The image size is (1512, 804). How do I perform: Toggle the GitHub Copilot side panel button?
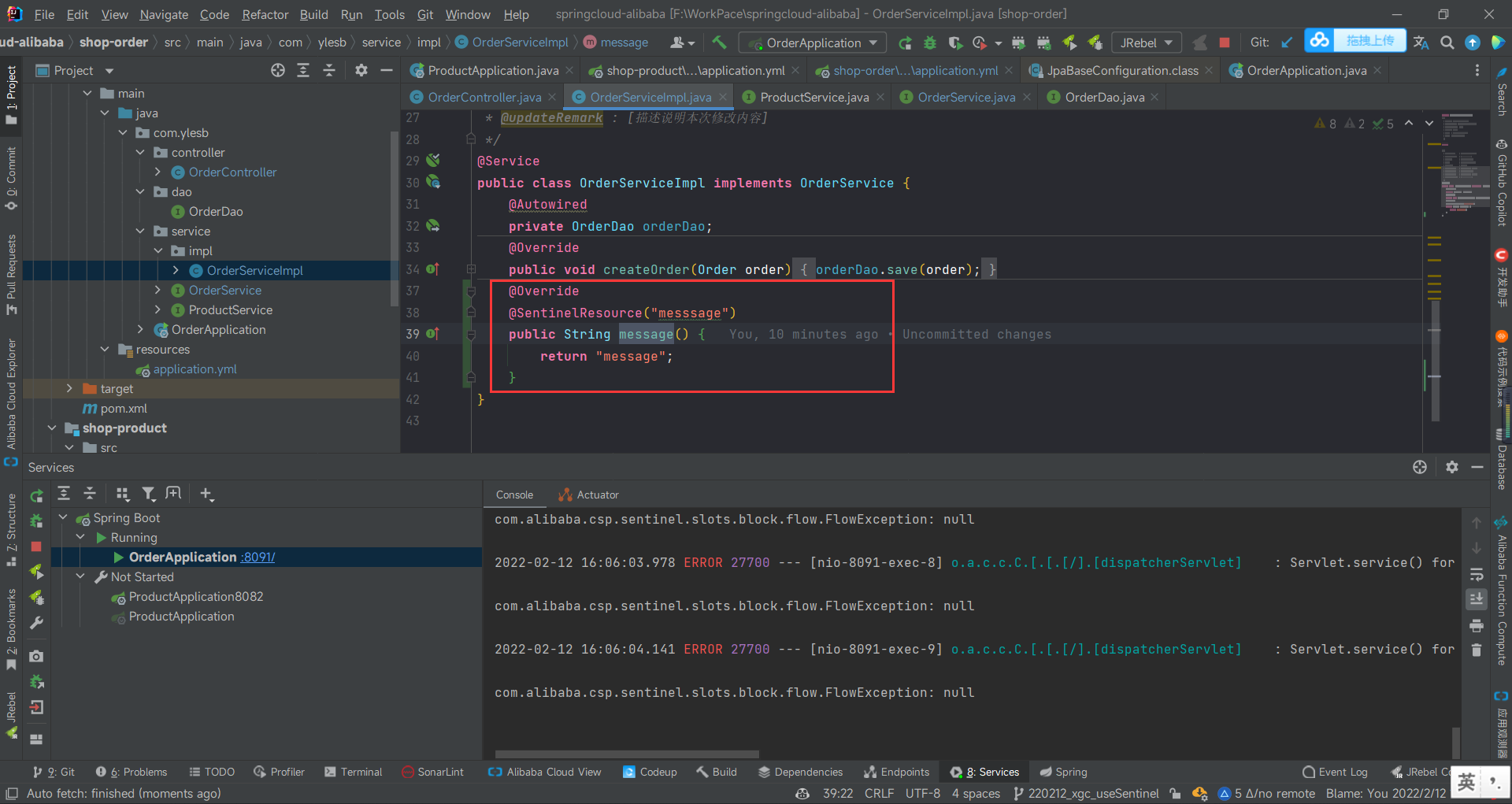pos(1501,183)
